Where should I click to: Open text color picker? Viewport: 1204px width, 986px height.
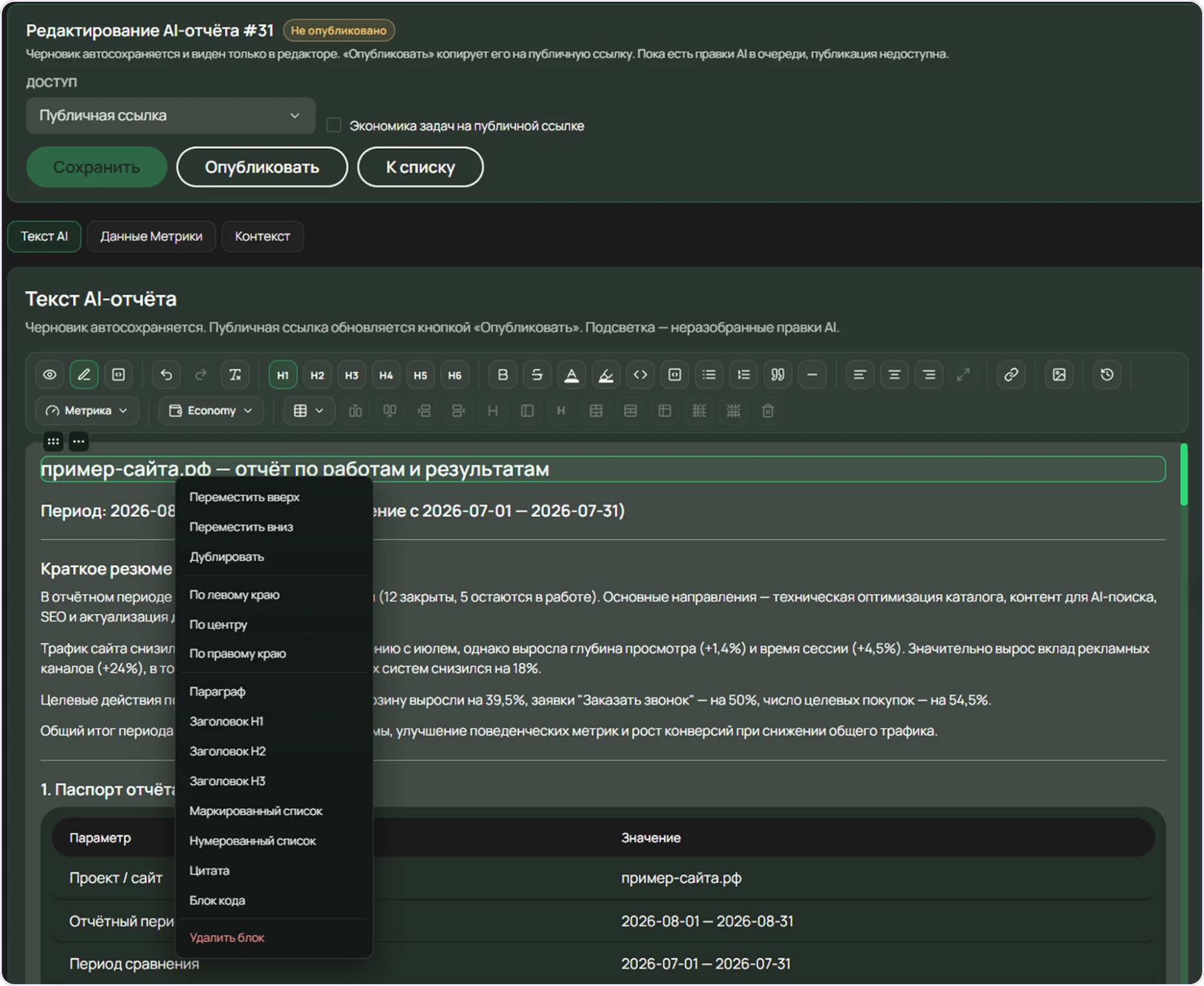click(571, 375)
